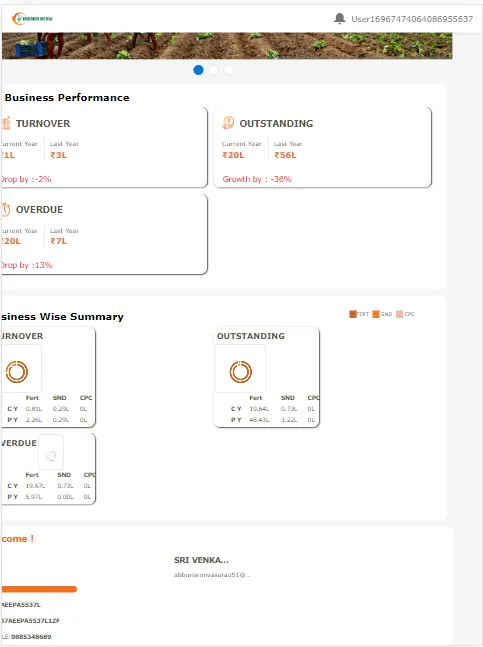Click the company logo in header
This screenshot has width=483, height=647.
(32, 19)
